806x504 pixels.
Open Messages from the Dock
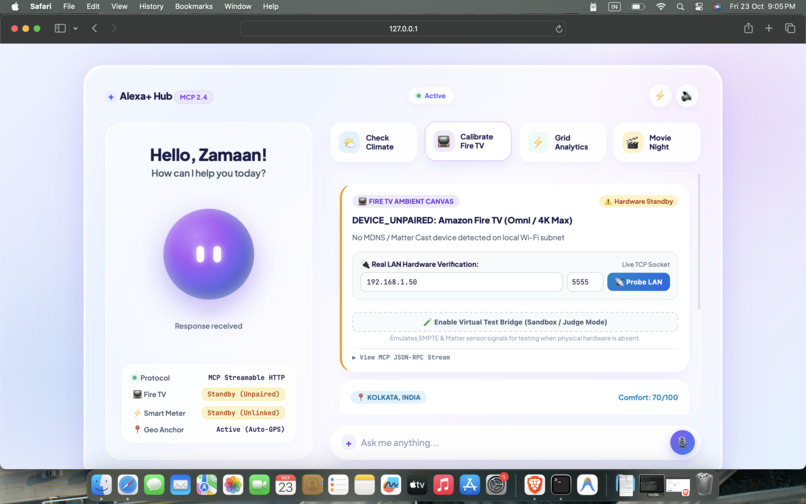(154, 484)
